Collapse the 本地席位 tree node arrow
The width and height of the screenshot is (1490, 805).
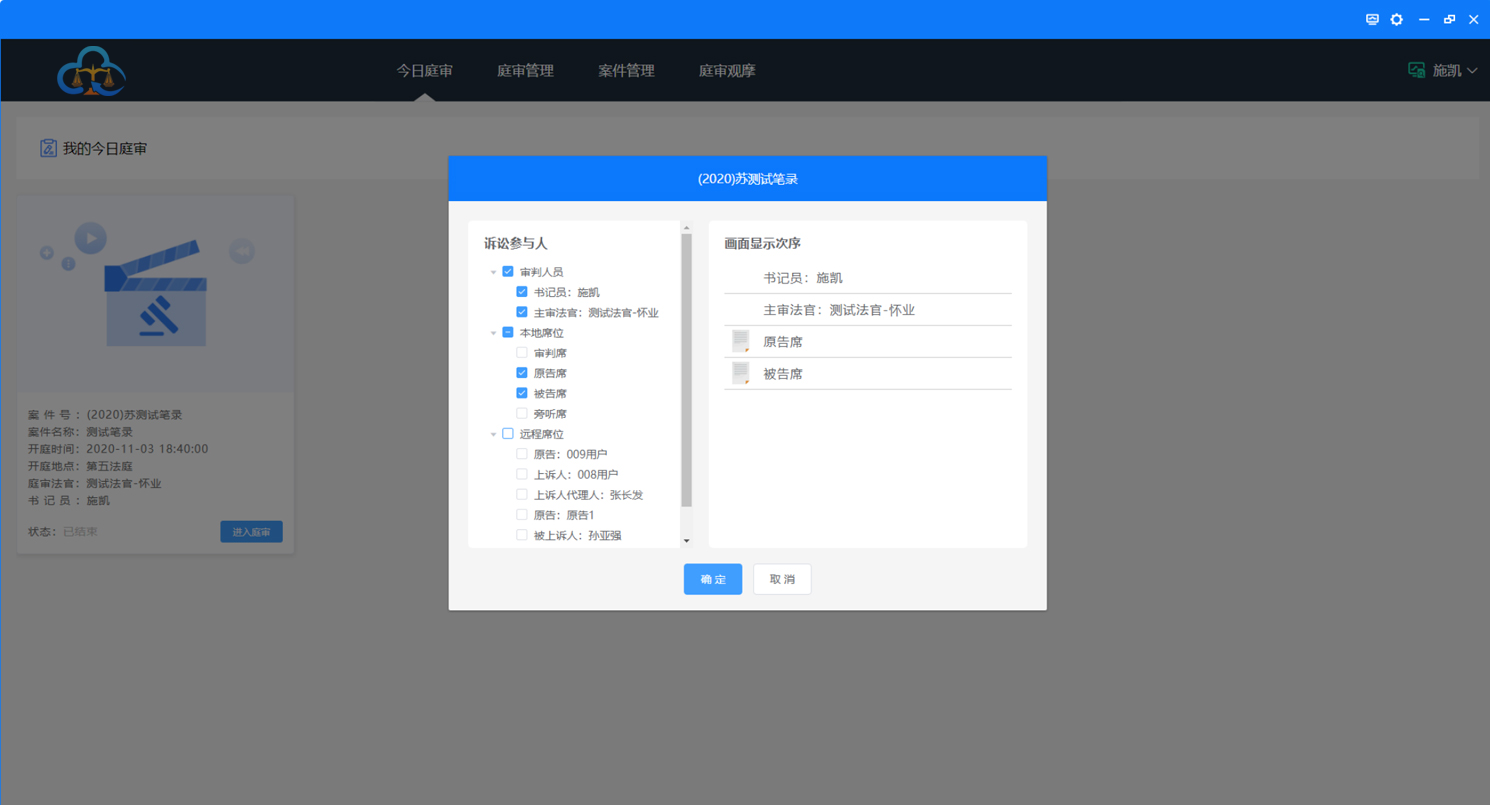(493, 333)
